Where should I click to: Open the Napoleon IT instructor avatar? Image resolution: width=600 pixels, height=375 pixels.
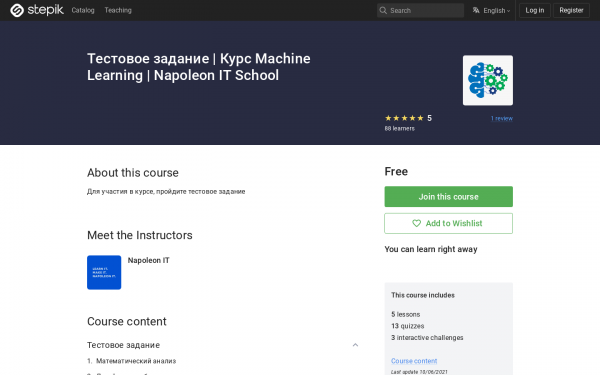pyautogui.click(x=104, y=272)
